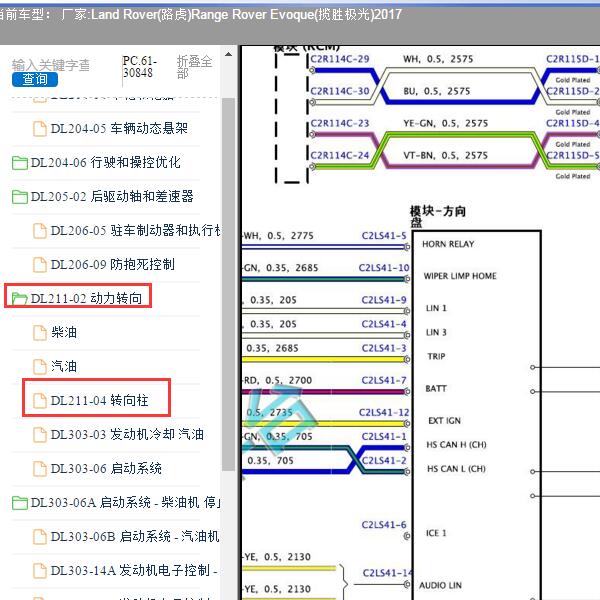Click the WIPER LIMP HOME pin label

pos(460,276)
